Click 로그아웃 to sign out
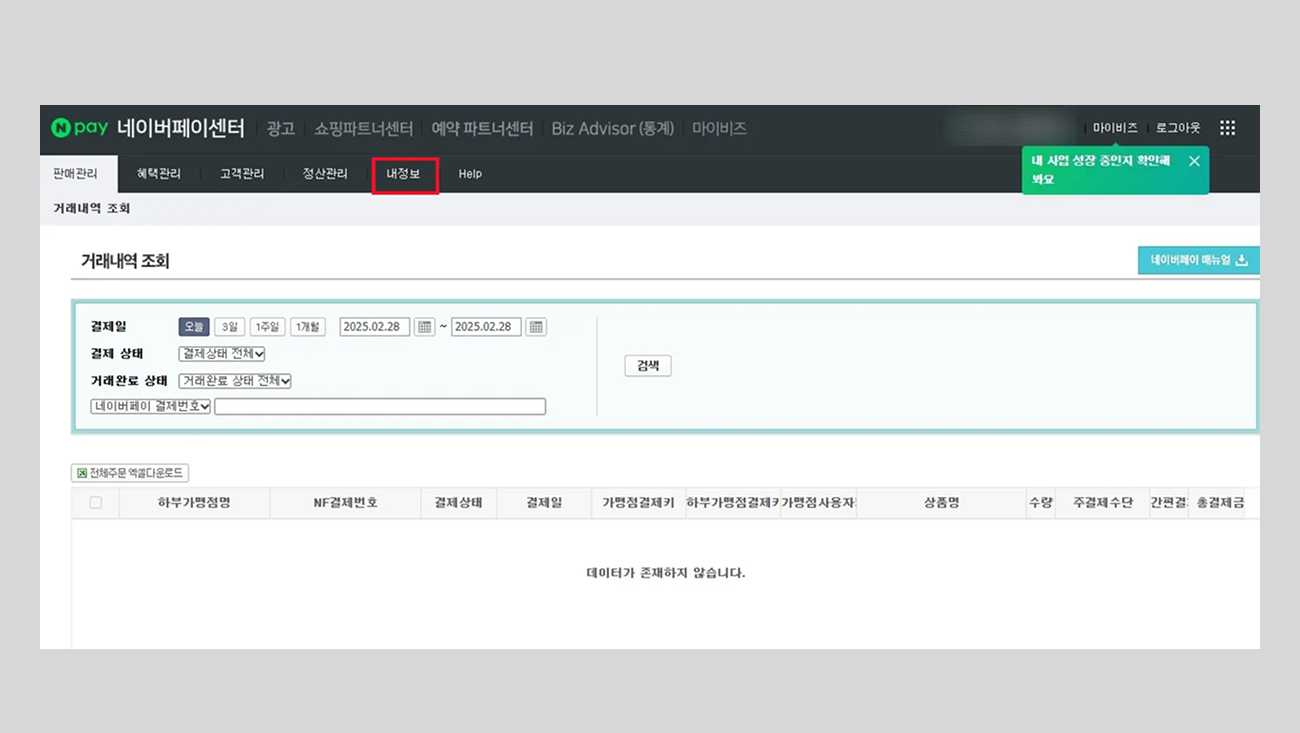The height and width of the screenshot is (733, 1300). [x=1178, y=128]
